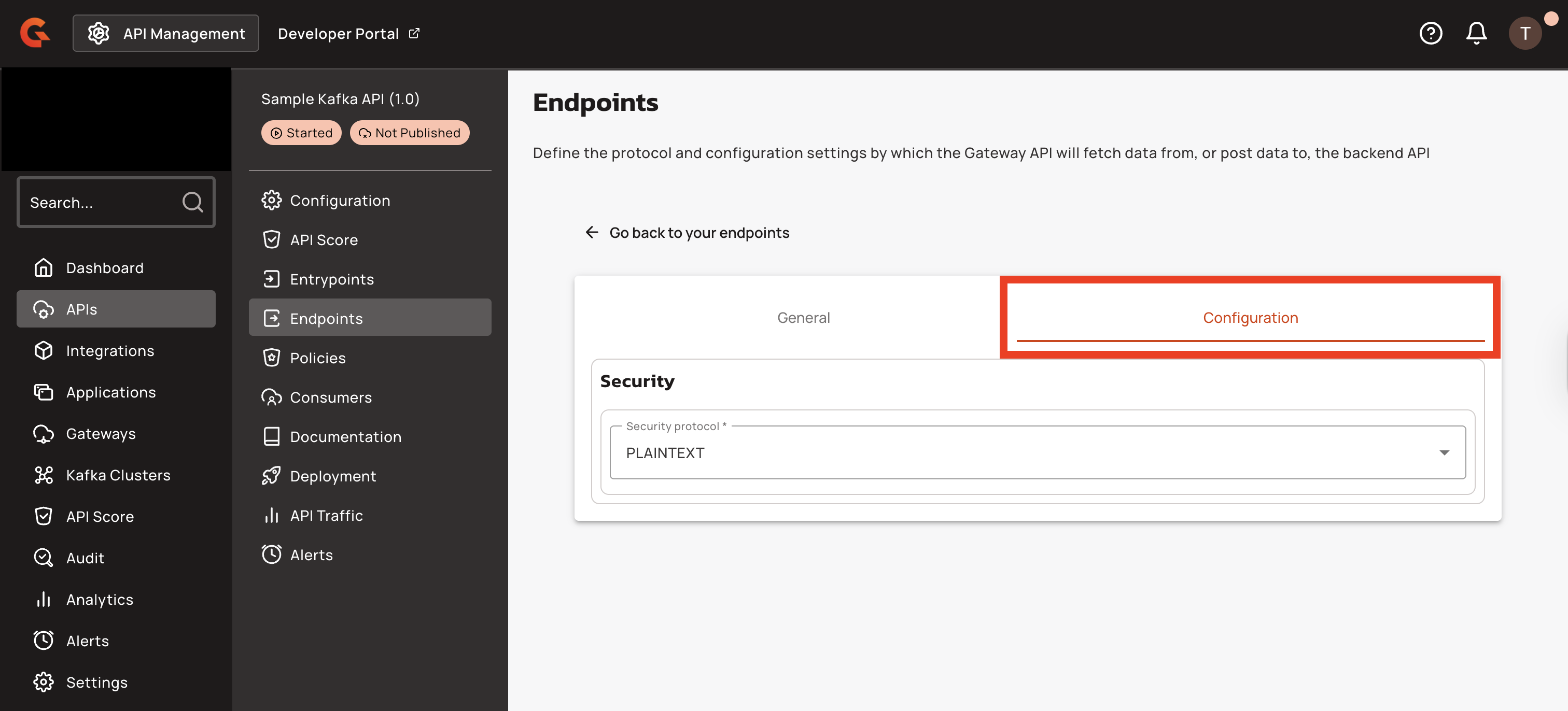Open the notifications bell
The image size is (1568, 711).
coord(1476,34)
